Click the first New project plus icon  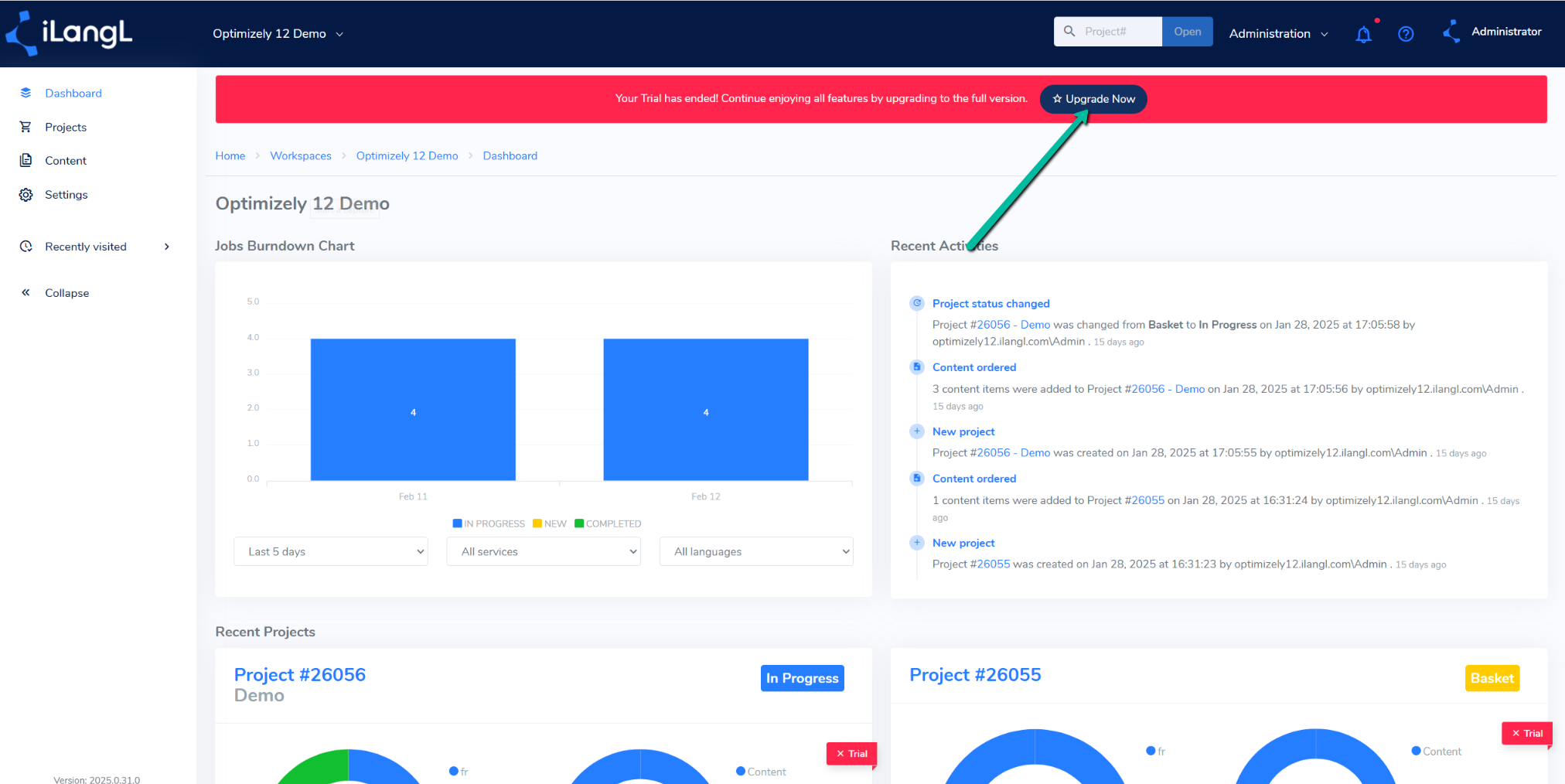pyautogui.click(x=917, y=431)
